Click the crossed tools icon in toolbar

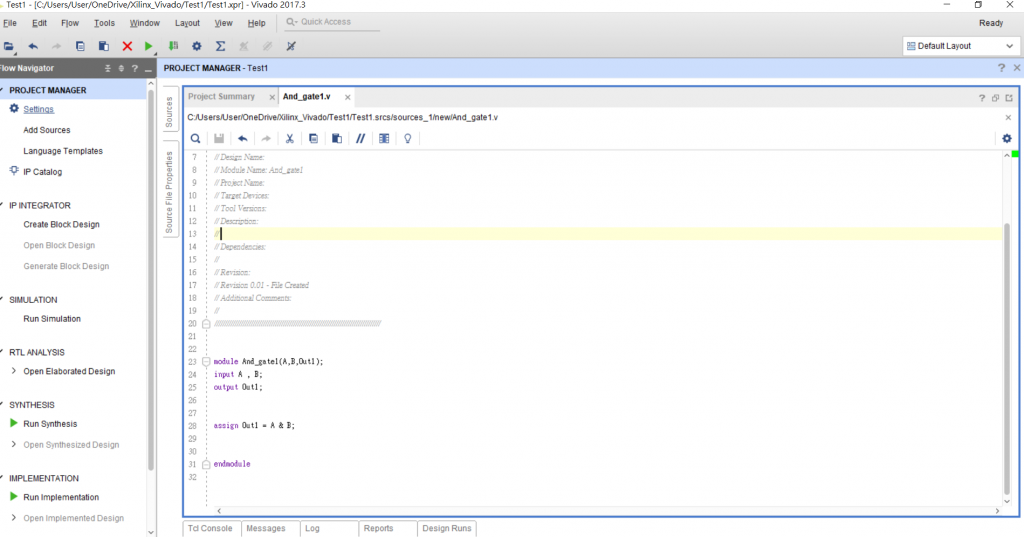(x=291, y=46)
